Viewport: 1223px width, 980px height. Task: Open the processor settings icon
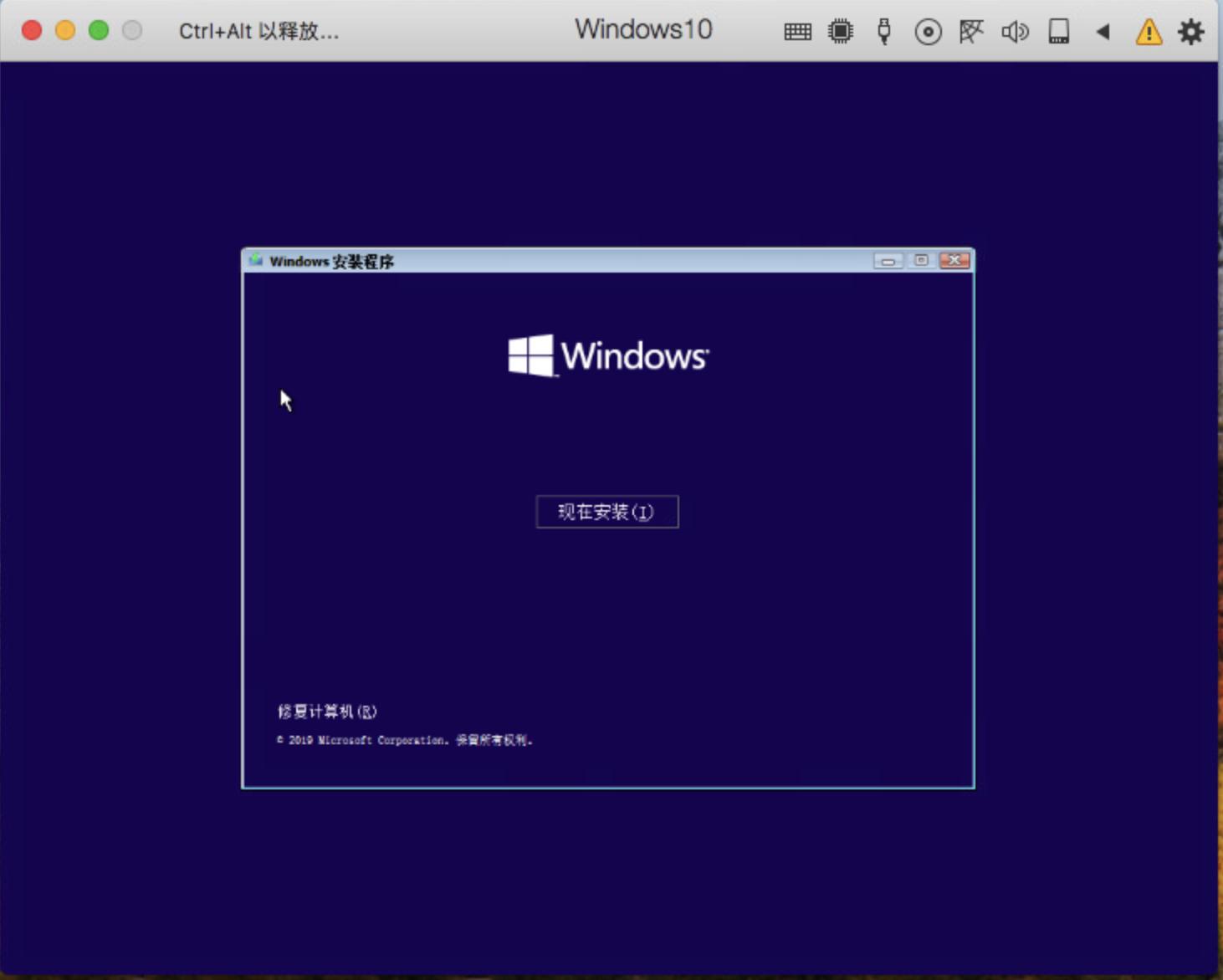[x=840, y=32]
